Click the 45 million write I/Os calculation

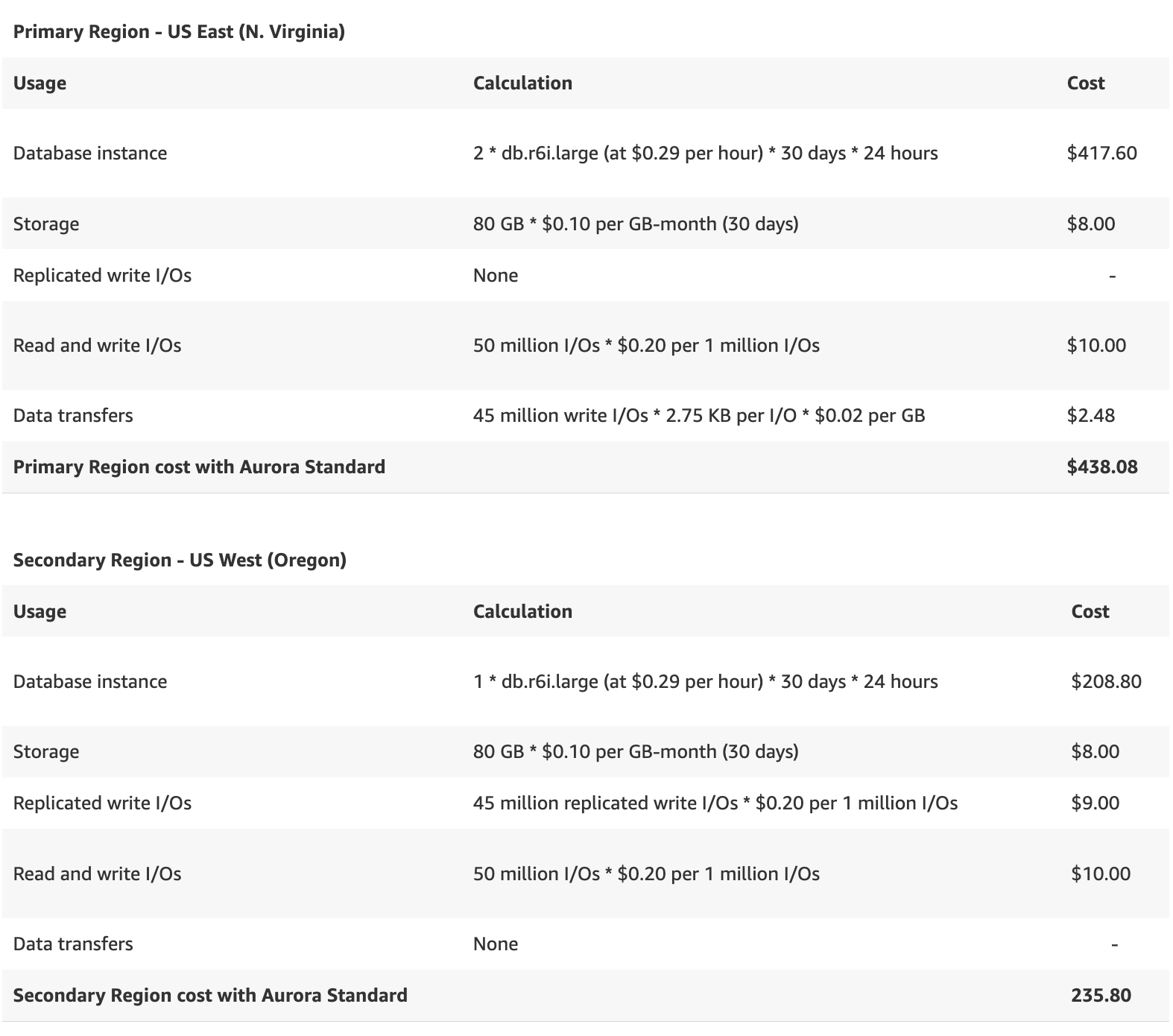pyautogui.click(x=698, y=415)
